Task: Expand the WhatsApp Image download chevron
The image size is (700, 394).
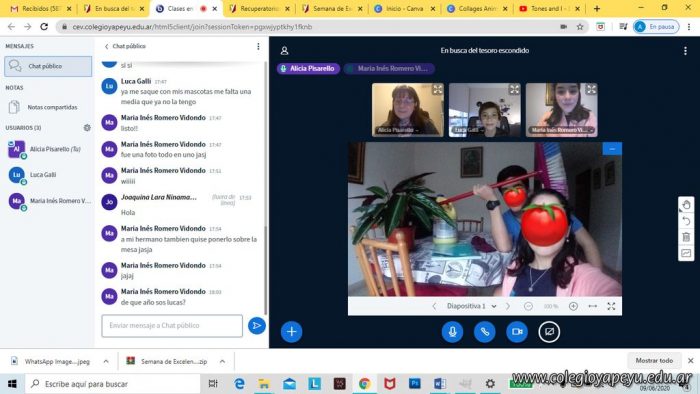Action: tap(106, 361)
